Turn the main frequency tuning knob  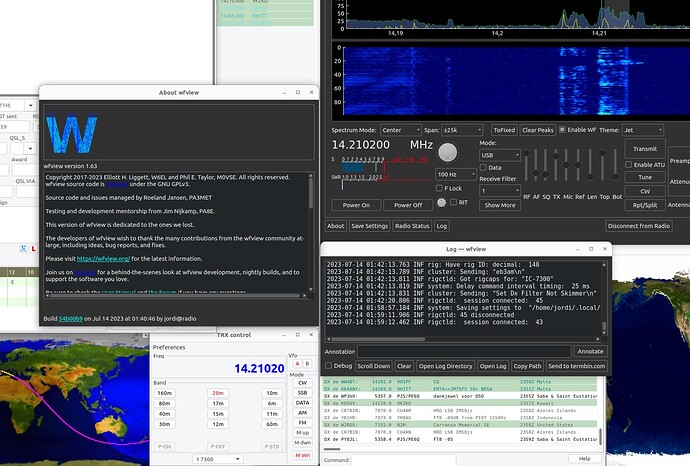pos(448,152)
